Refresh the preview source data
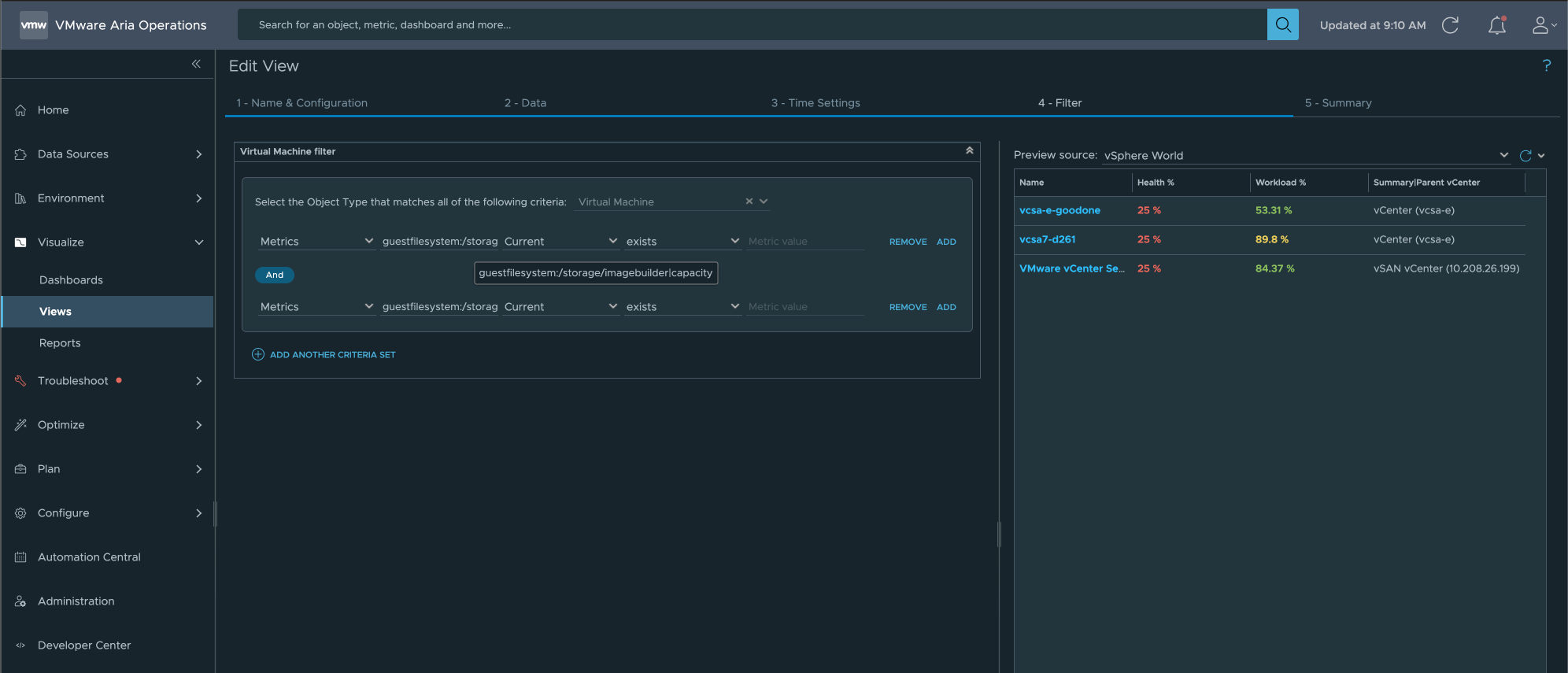 point(1525,156)
